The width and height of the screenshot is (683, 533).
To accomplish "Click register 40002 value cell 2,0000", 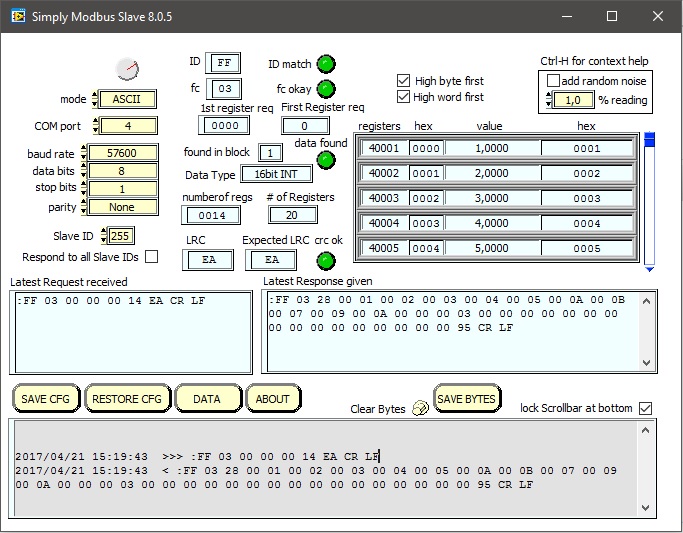I will pyautogui.click(x=493, y=173).
